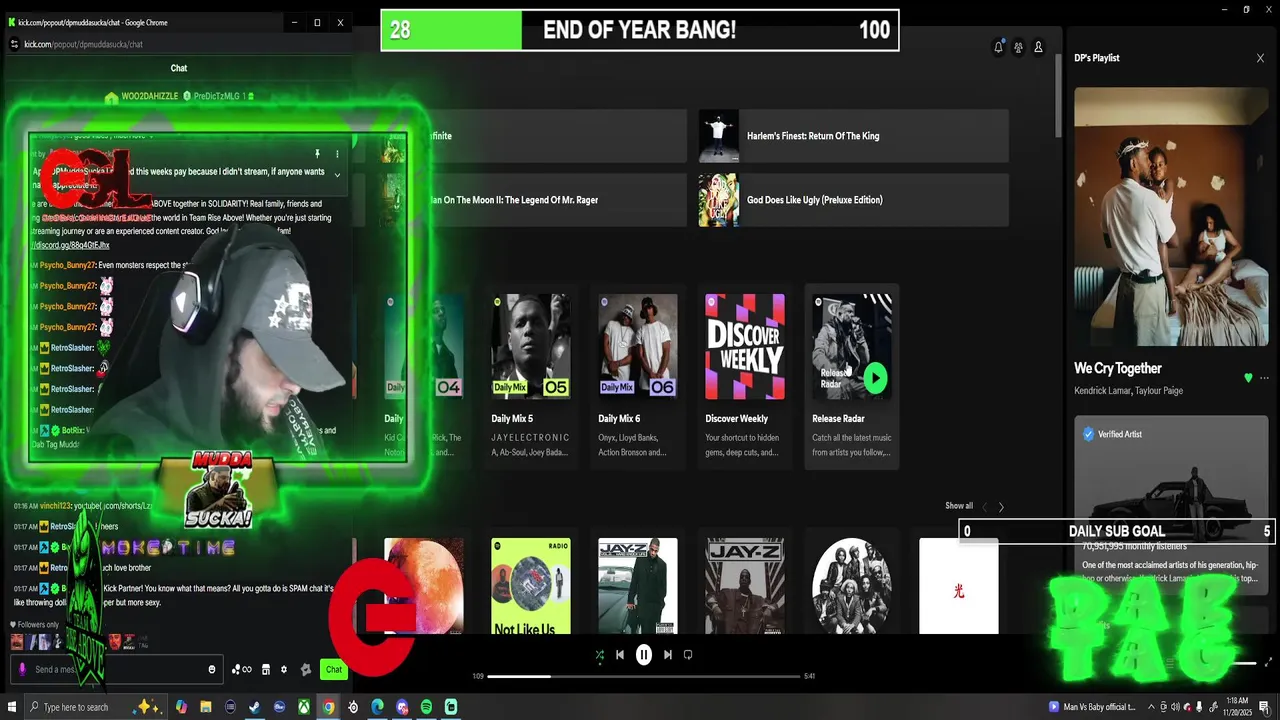This screenshot has height=720, width=1280.
Task: Remove We Cry Together from liked songs
Action: coord(1248,378)
